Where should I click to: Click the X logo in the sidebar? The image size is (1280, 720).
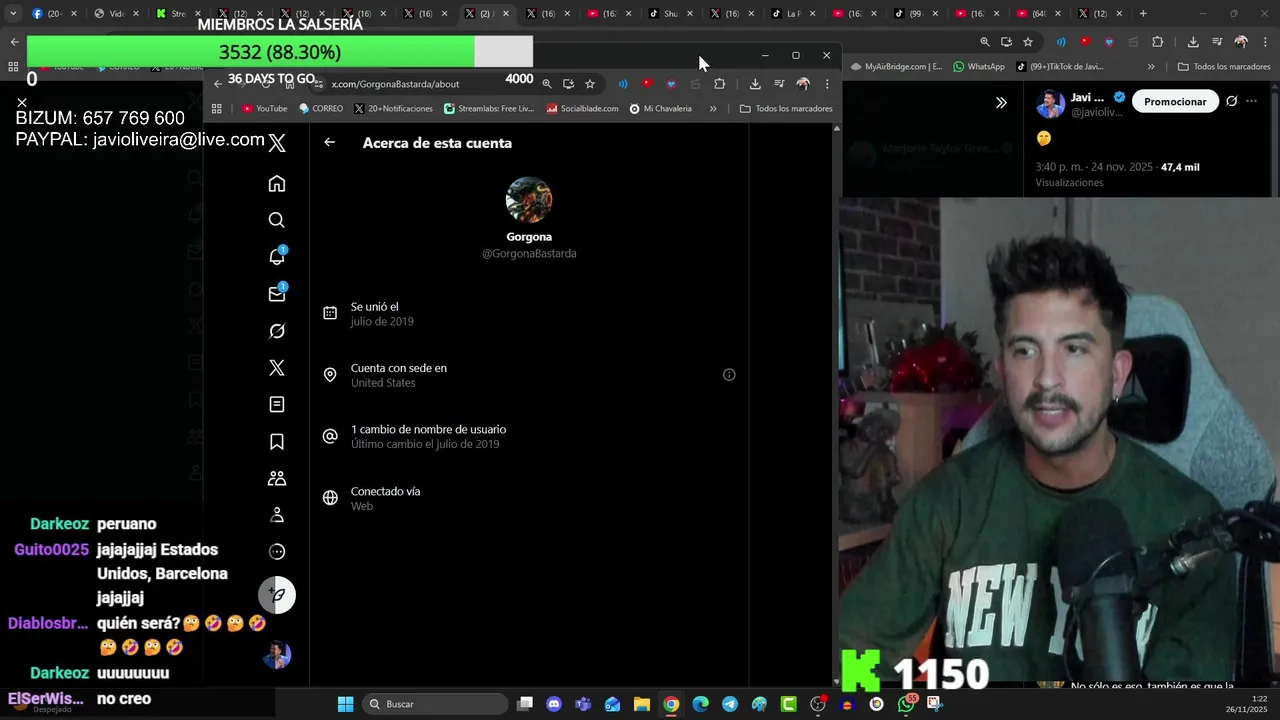(277, 143)
